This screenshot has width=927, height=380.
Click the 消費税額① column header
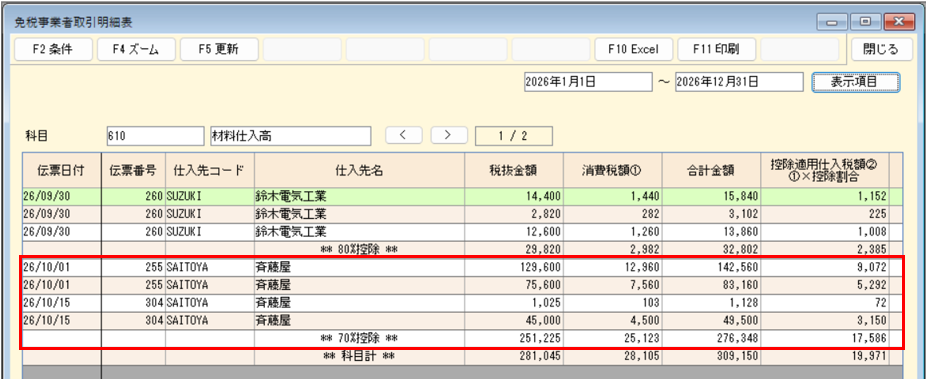tap(612, 170)
